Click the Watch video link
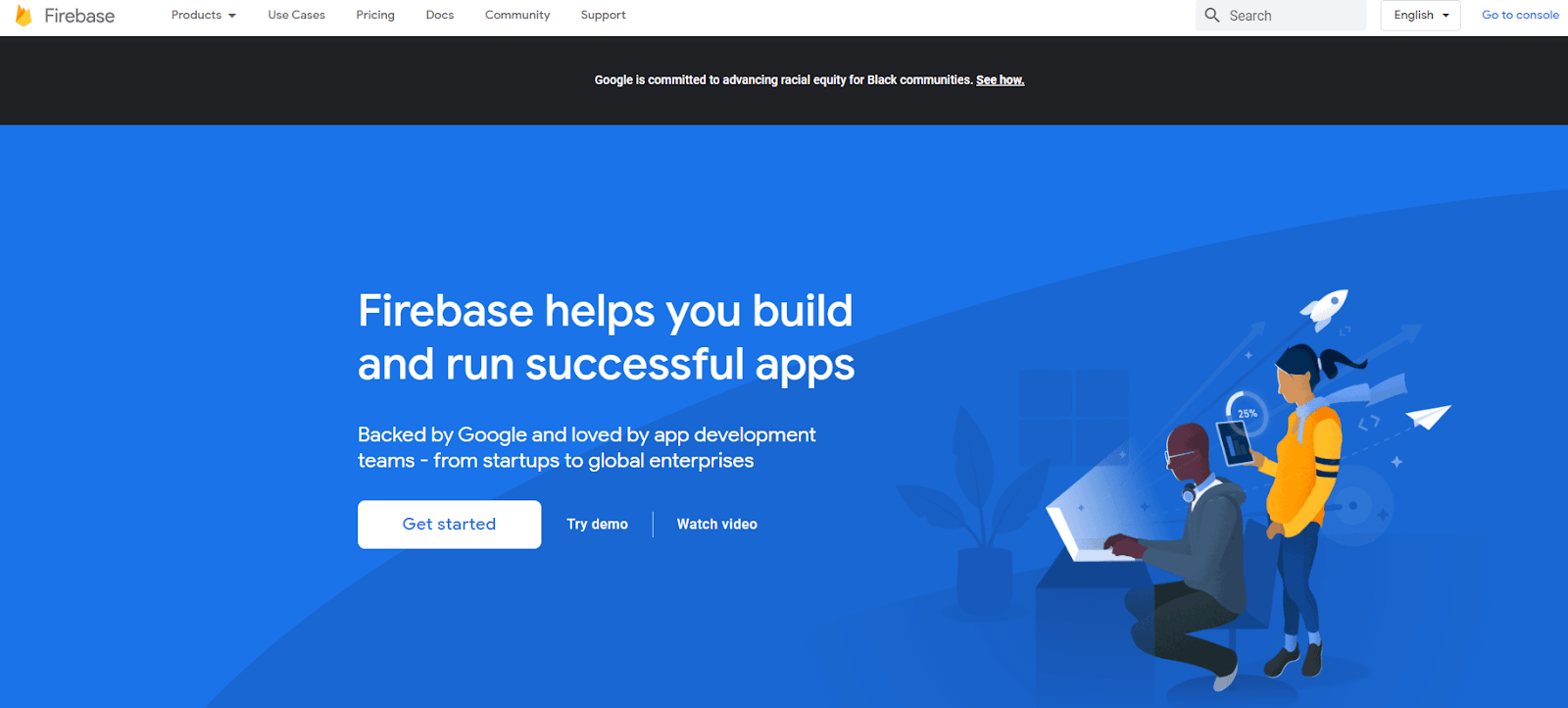 717,525
